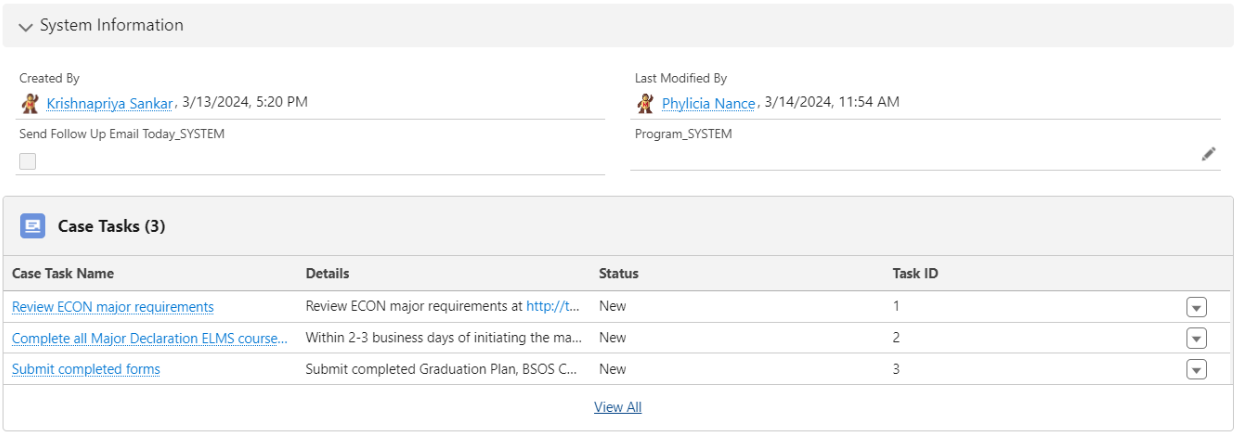The image size is (1238, 435).
Task: Open Krishnapriya Sankar's user profile link
Action: (x=110, y=103)
